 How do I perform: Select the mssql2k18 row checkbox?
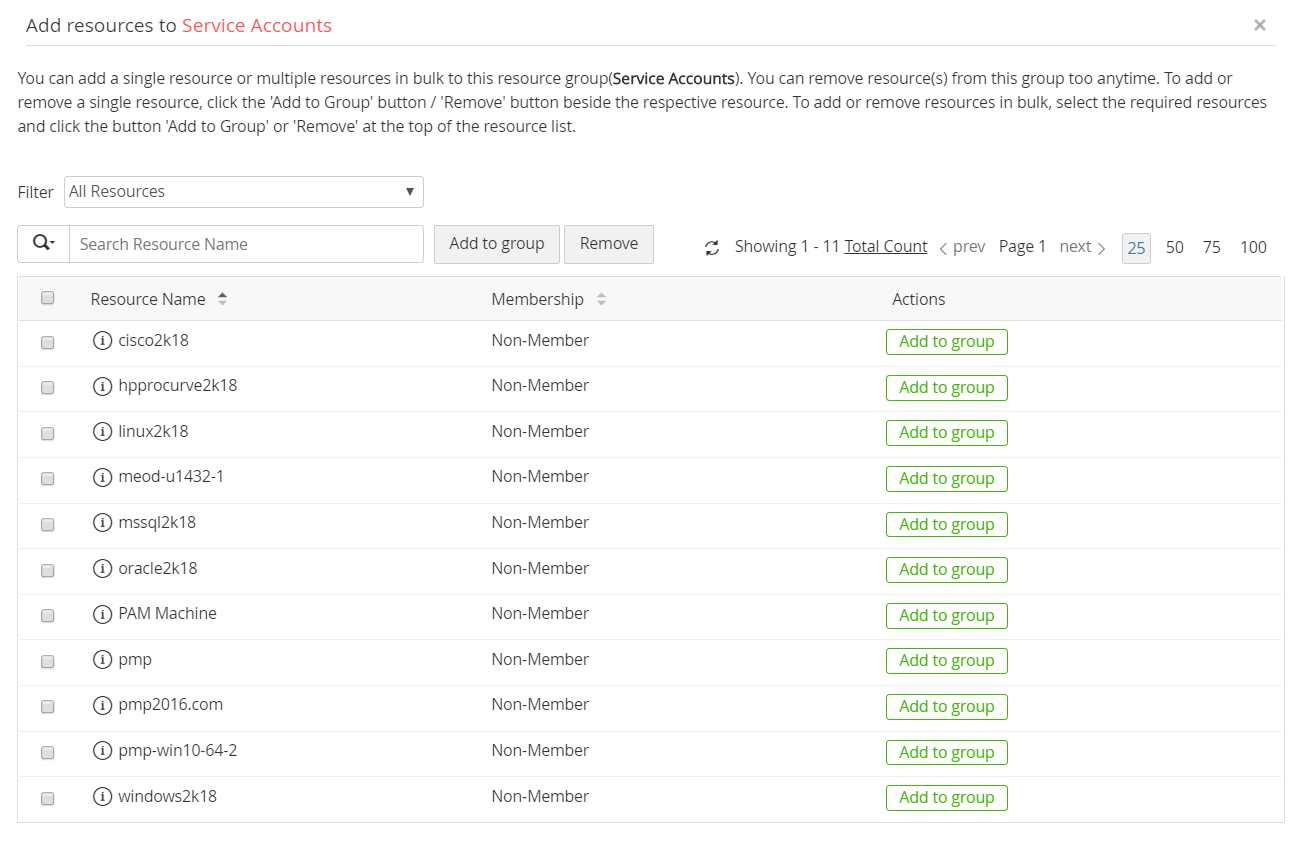pos(47,524)
